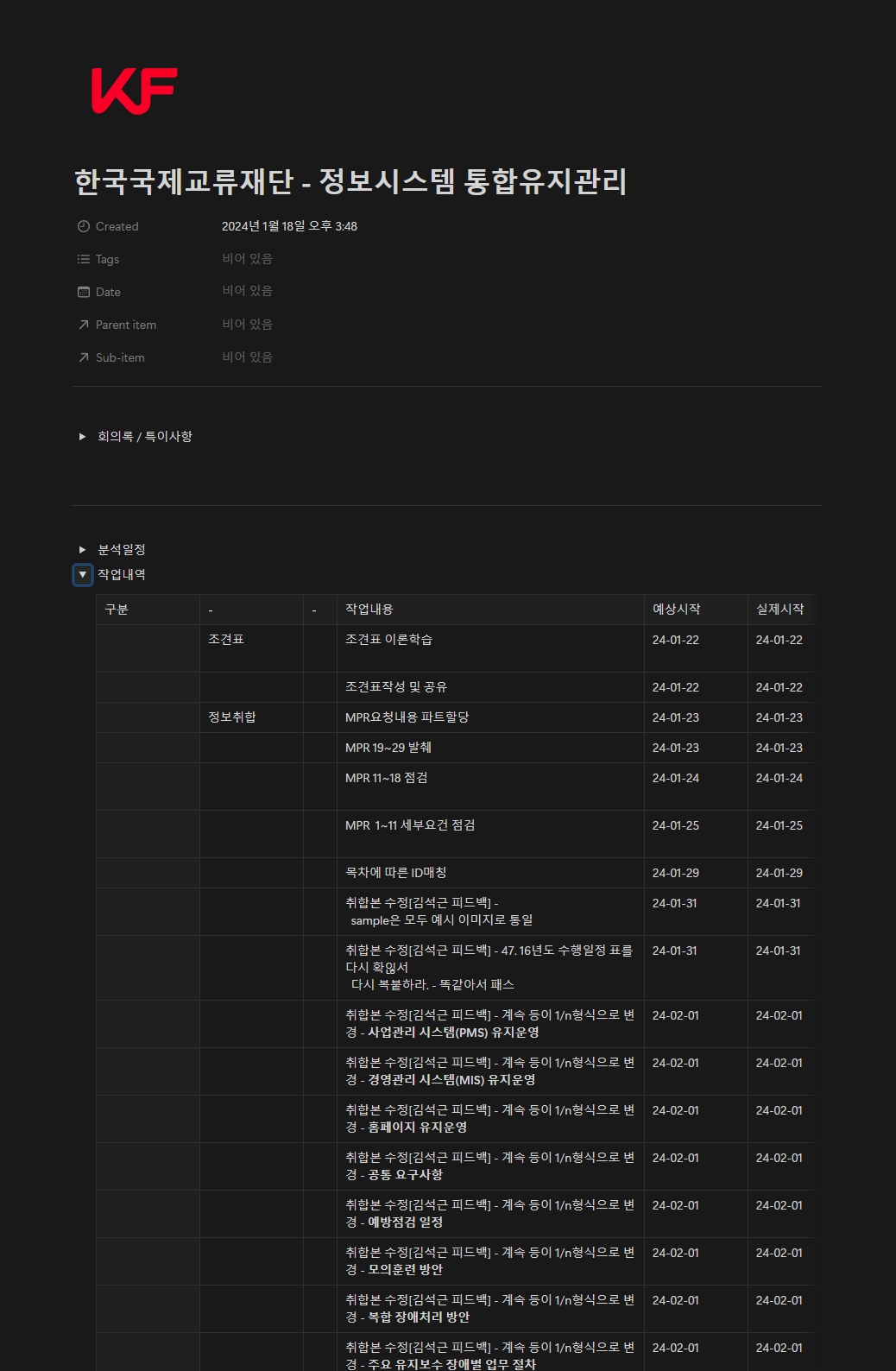Image resolution: width=896 pixels, height=1371 pixels.
Task: Click the page title 한국국제교류재단 - 정보시스템 통합유지관리
Action: 350,181
